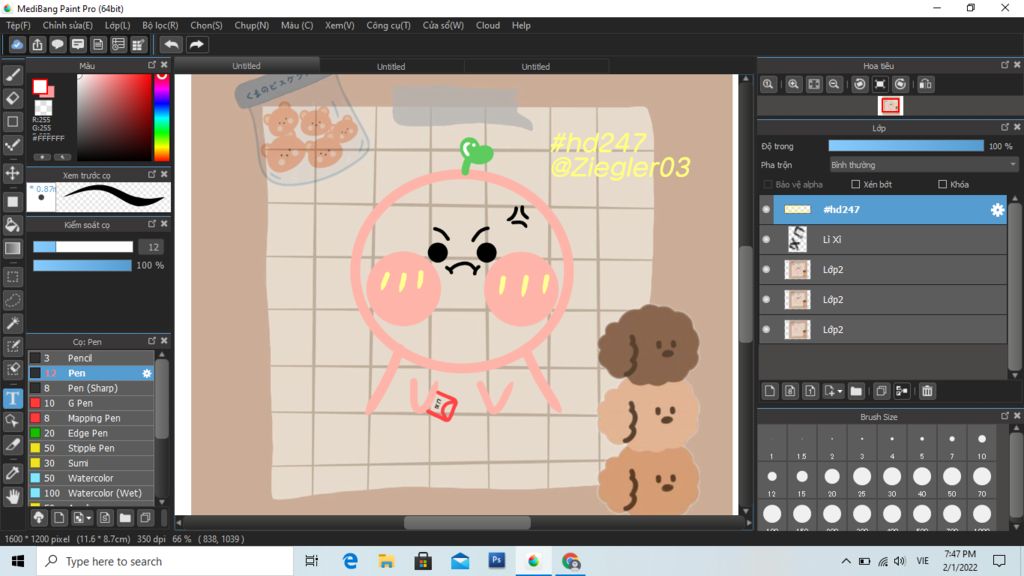
Task: Open the Tệp(F) menu
Action: (18, 25)
